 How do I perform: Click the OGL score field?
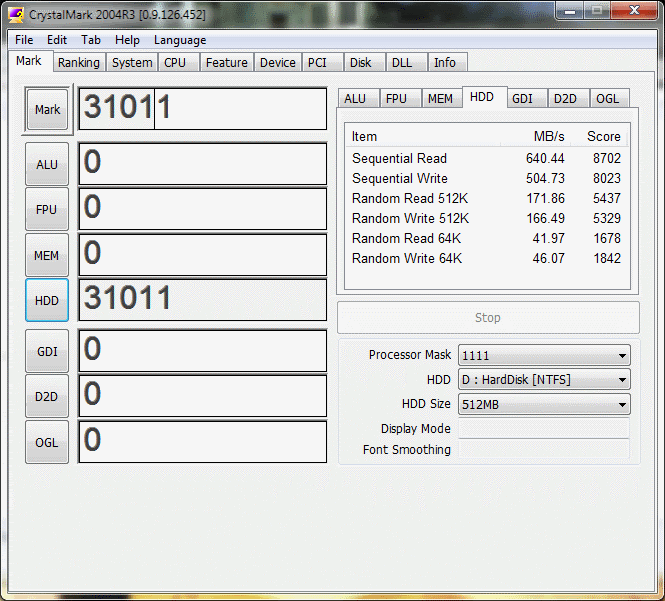coord(203,442)
